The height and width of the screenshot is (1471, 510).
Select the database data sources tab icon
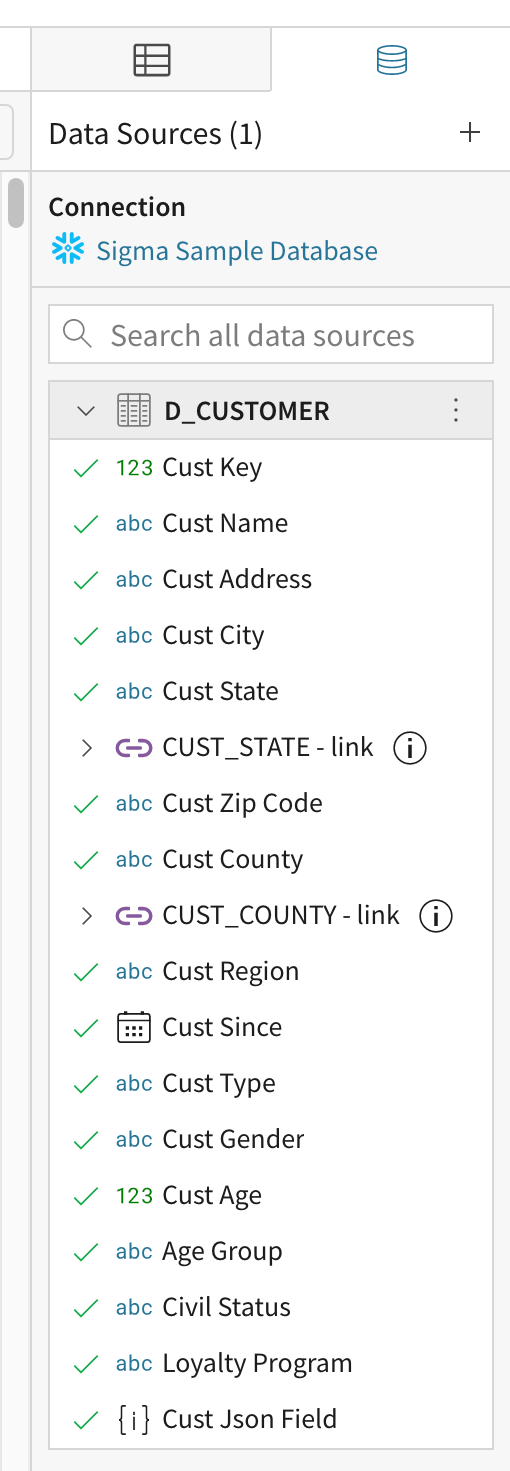click(x=391, y=61)
